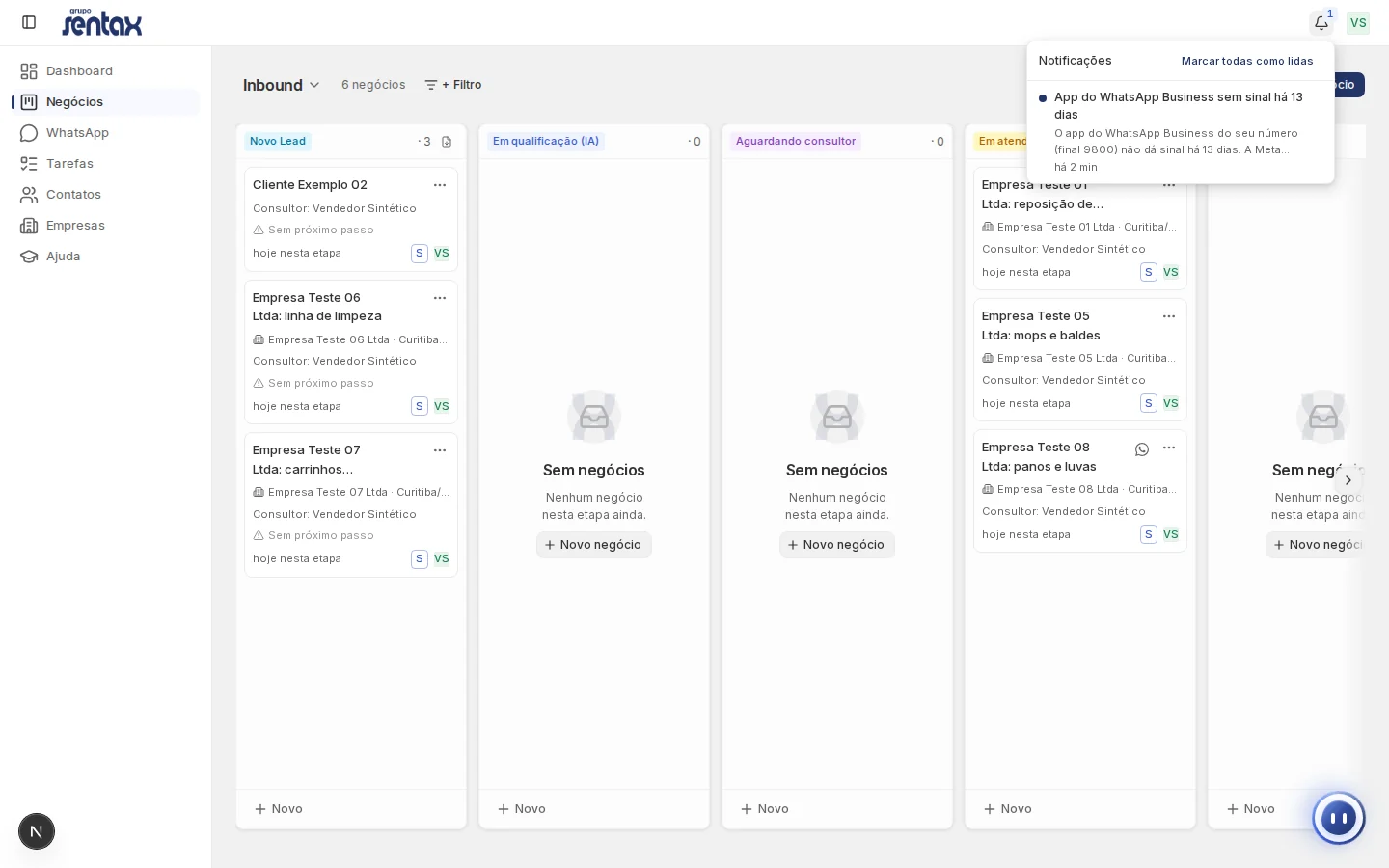Open more options for Empresa Teste 05 card
The image size is (1389, 868).
pos(1169,316)
